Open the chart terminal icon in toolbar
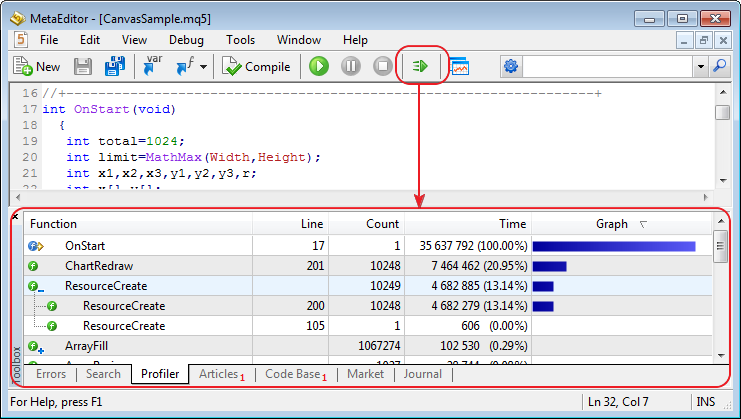The image size is (741, 419). tap(459, 67)
